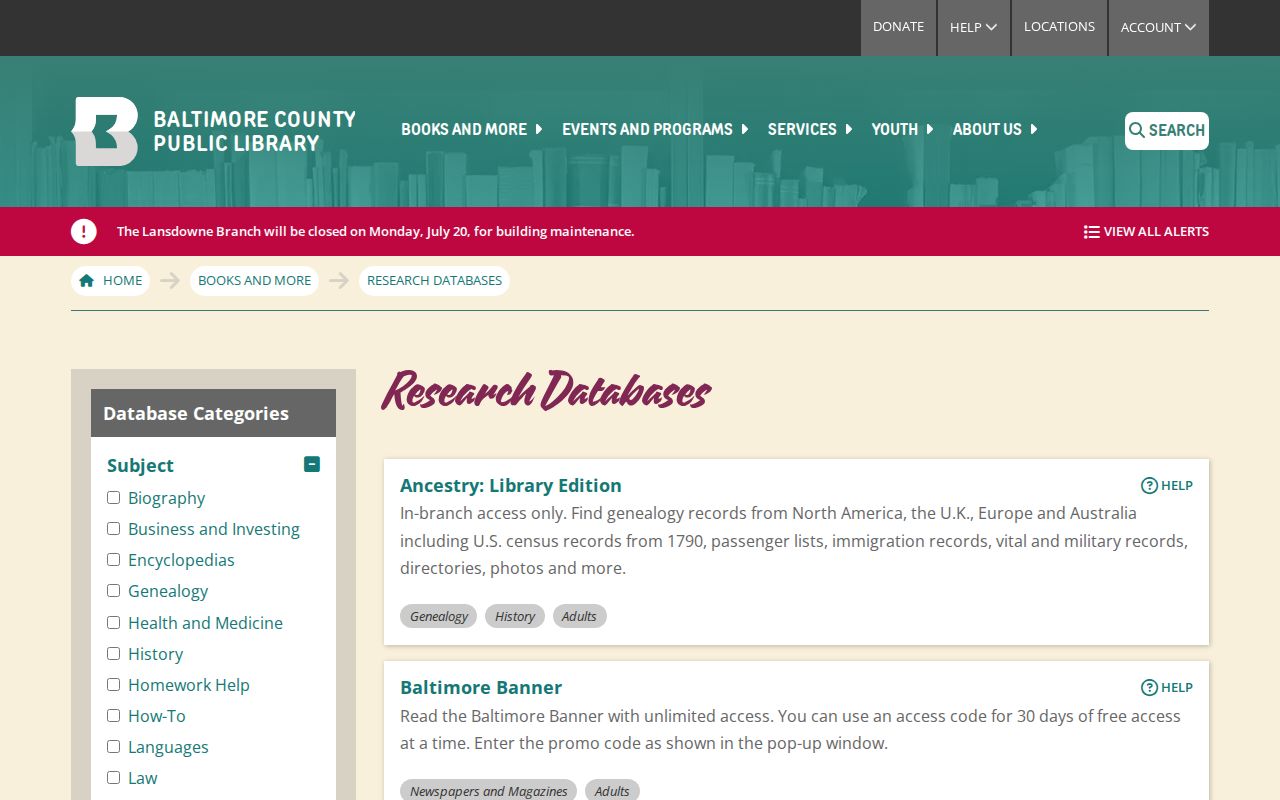Open the Account dropdown menu
Screen dimensions: 1280x800
[1158, 28]
